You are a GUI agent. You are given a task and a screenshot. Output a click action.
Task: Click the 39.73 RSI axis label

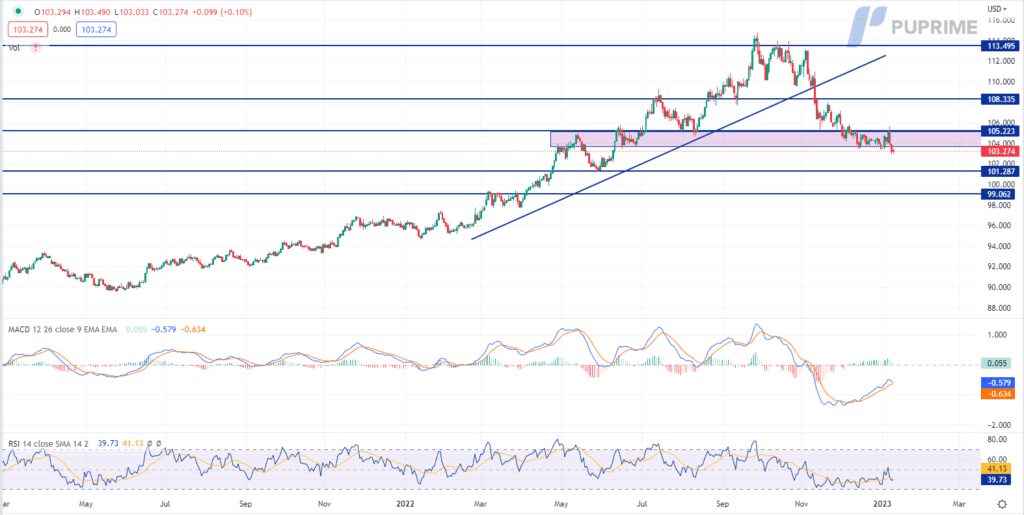[997, 480]
